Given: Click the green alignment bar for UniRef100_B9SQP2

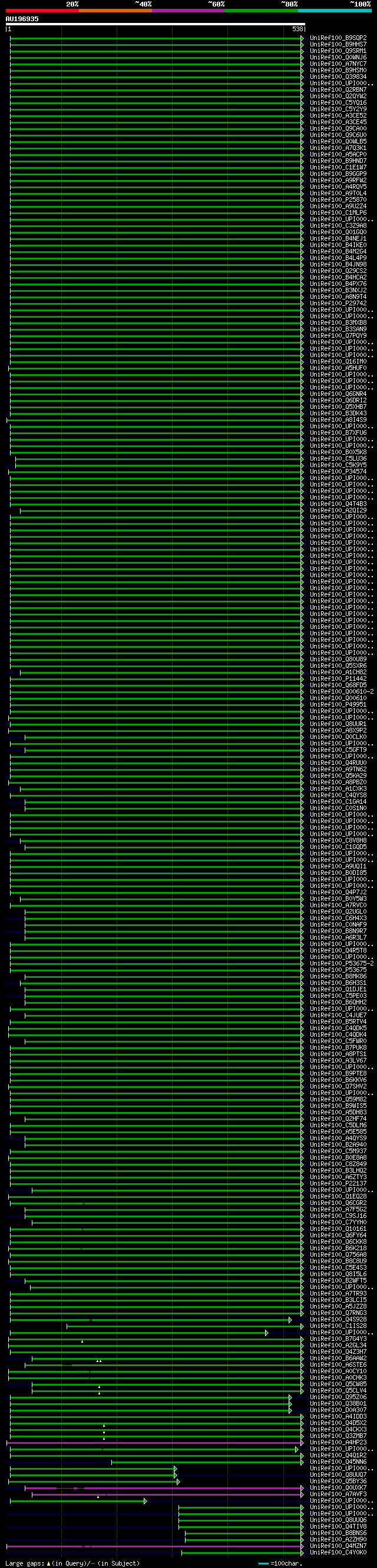Looking at the screenshot, I should 157,38.
